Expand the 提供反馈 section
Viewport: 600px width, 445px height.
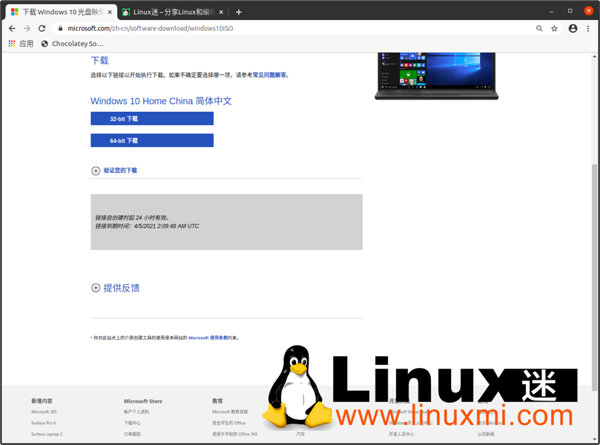pos(115,288)
